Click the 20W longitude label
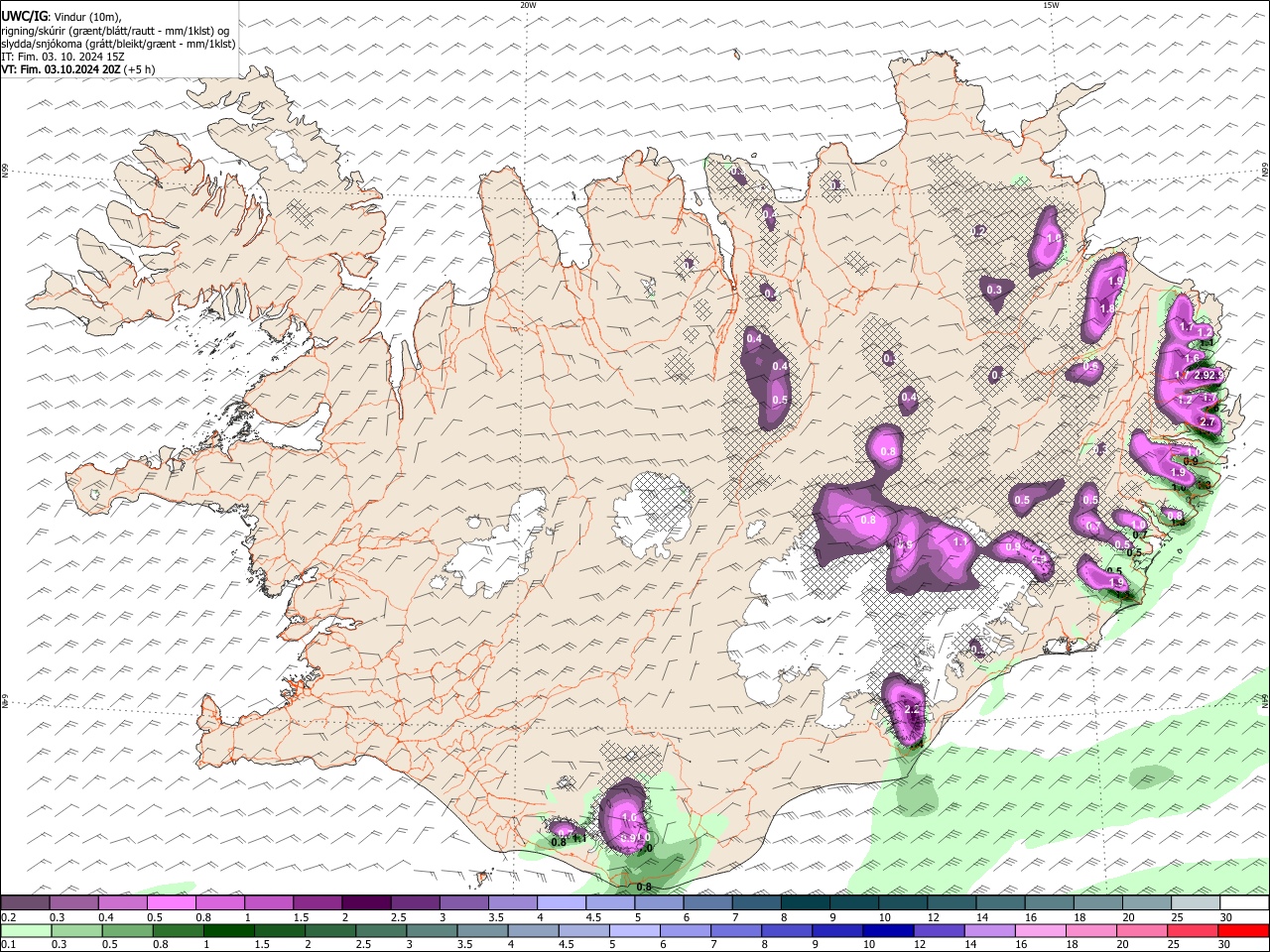The height and width of the screenshot is (952, 1270). [528, 5]
